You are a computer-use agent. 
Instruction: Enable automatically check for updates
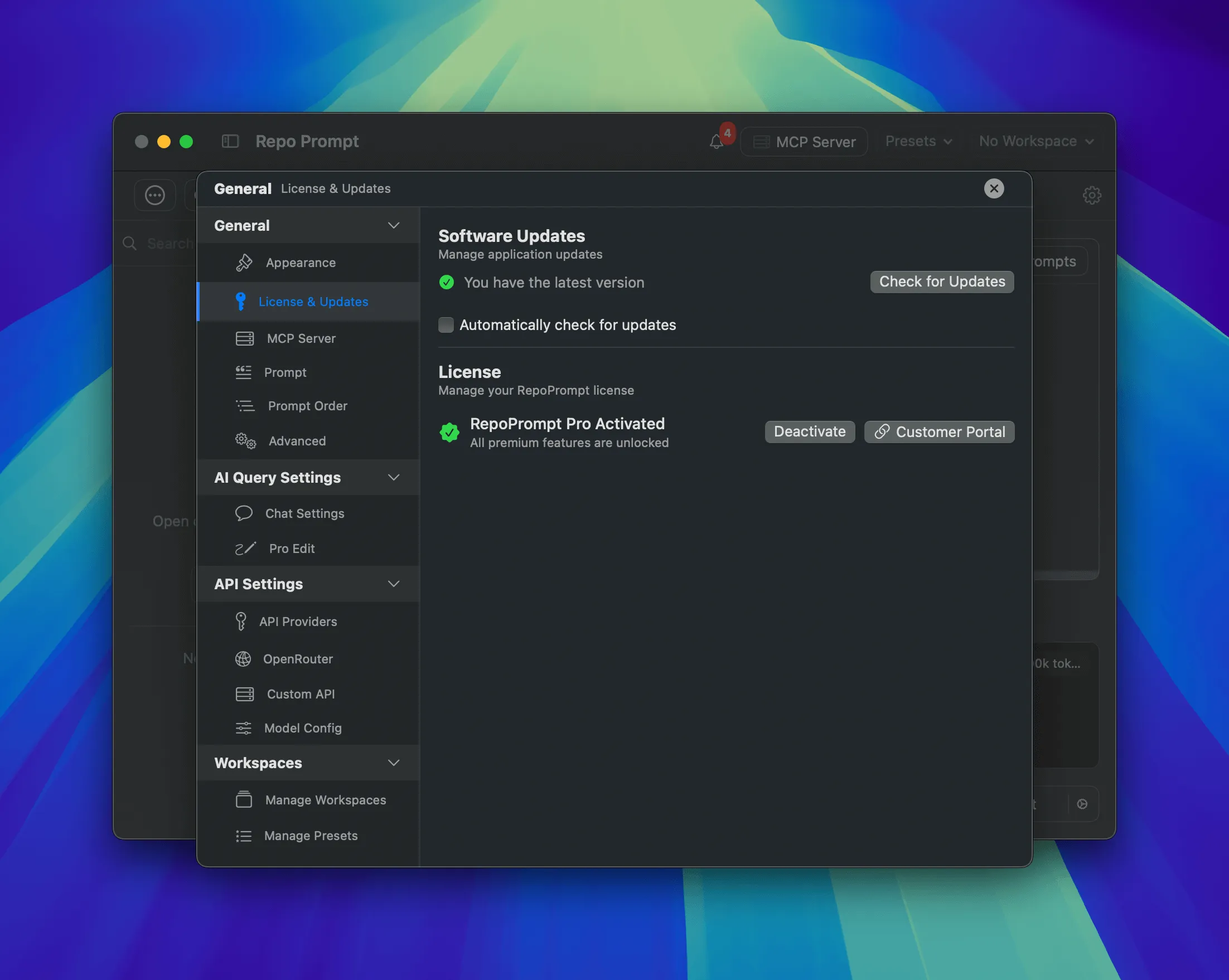coord(446,325)
